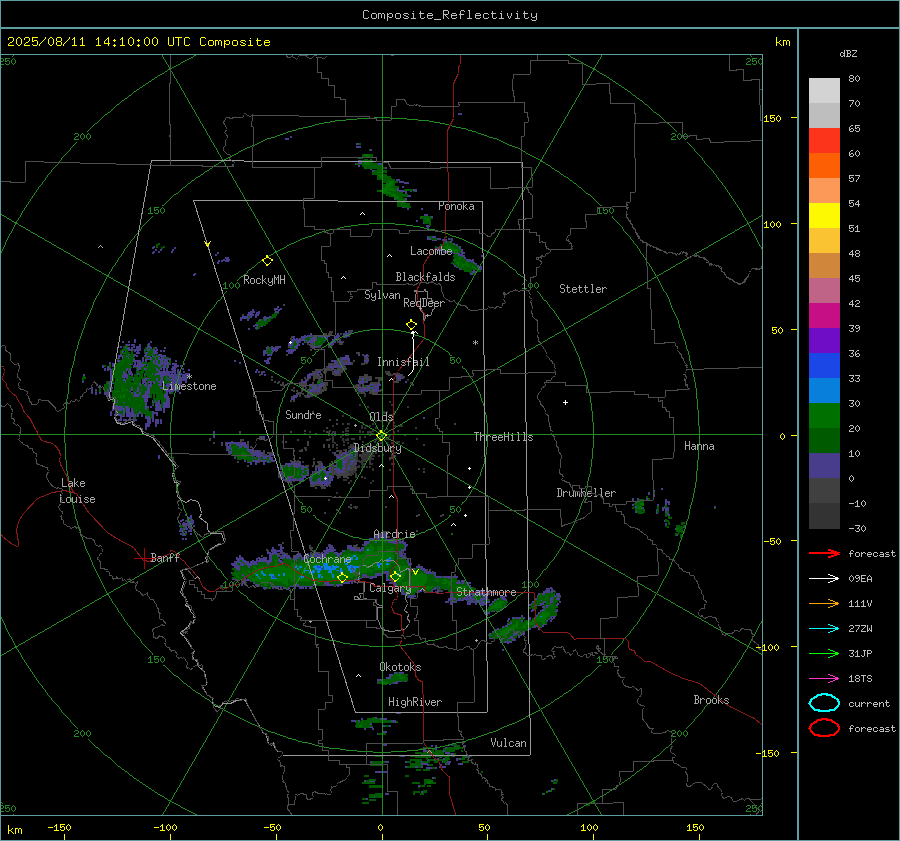
Task: Click the Okotoks town label
Action: [400, 667]
